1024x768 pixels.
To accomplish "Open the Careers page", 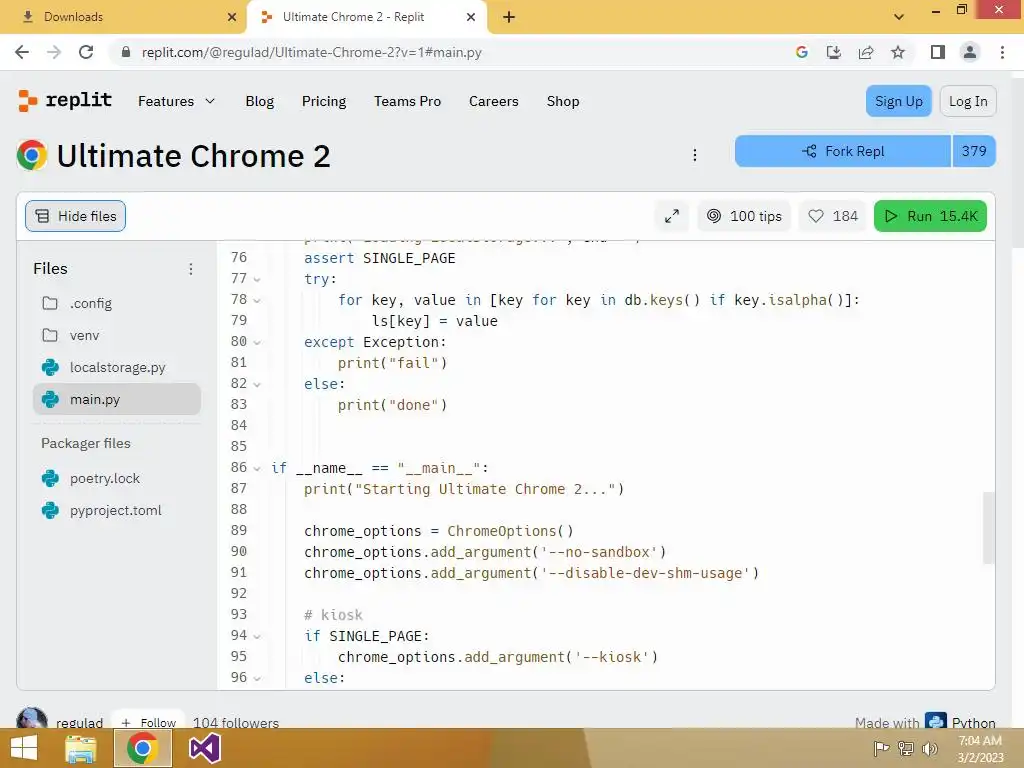I will pyautogui.click(x=494, y=101).
